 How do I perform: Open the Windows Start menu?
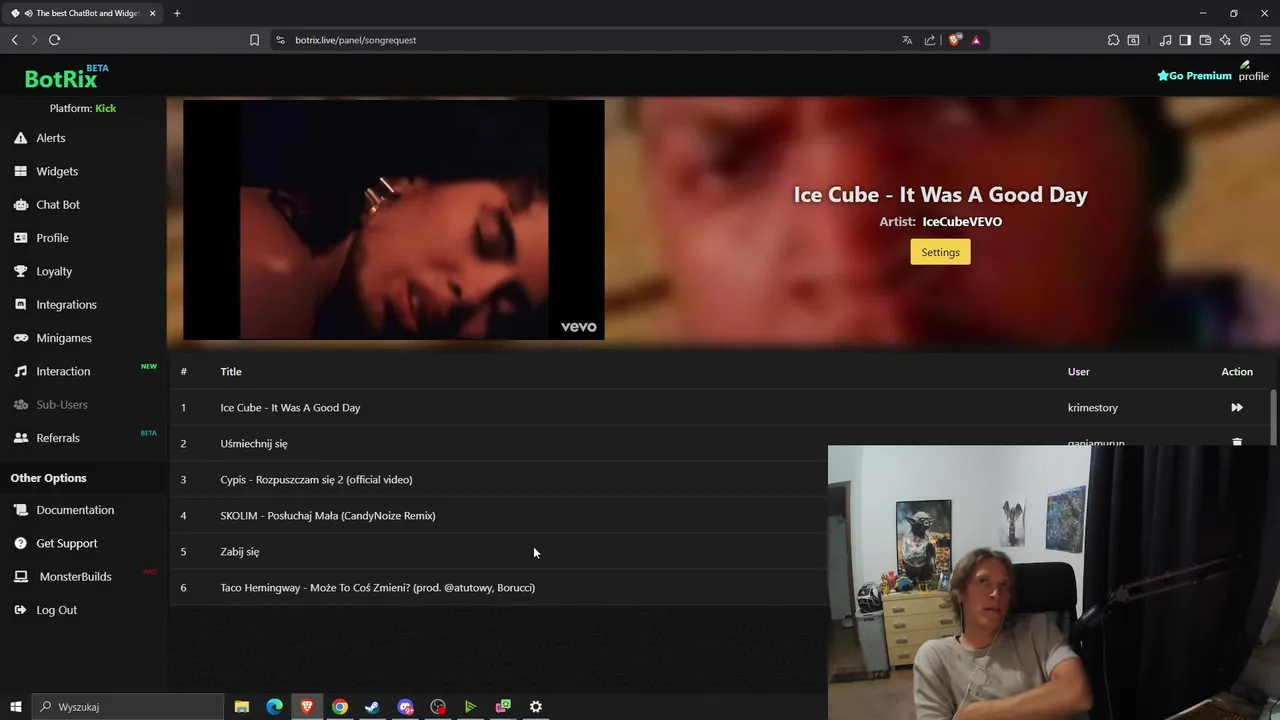pos(15,707)
